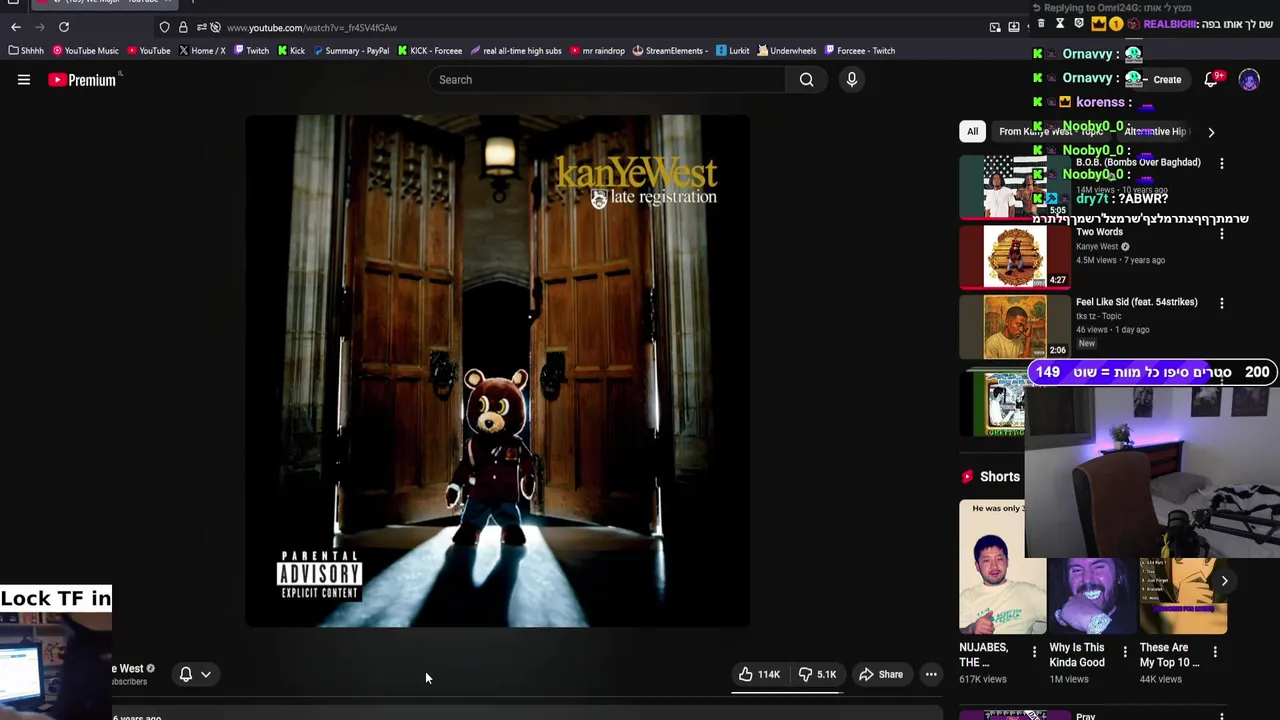Click hourglass timeout icon in chat overlay
The image size is (1280, 720).
1060,24
